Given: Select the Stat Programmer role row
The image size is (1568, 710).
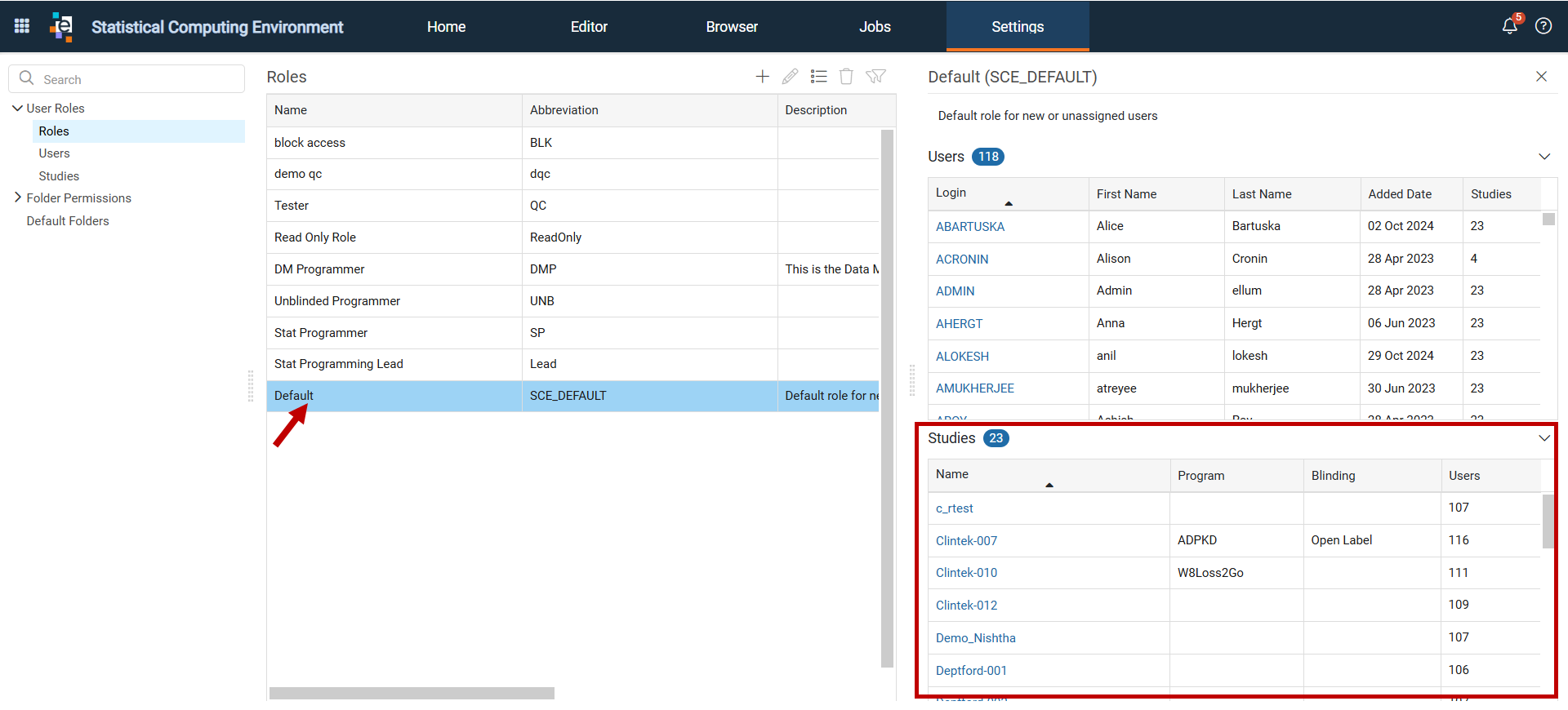Looking at the screenshot, I should point(572,333).
